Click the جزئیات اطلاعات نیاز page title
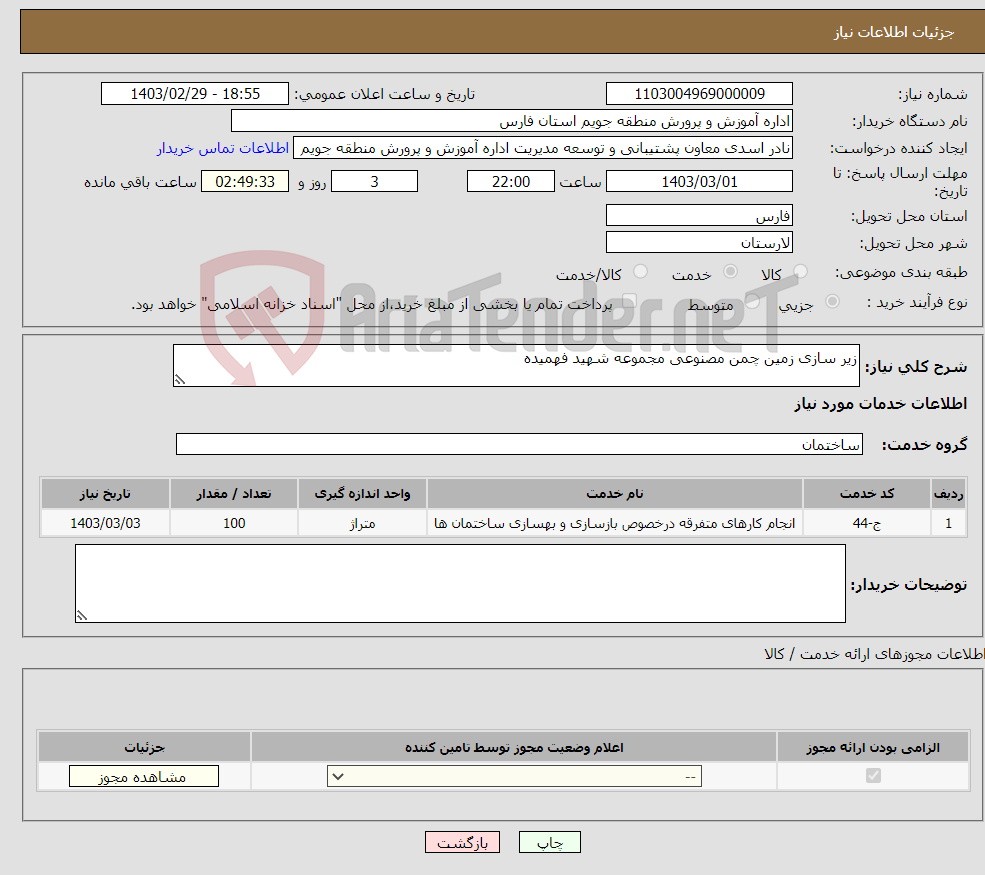The width and height of the screenshot is (985, 875). [894, 32]
